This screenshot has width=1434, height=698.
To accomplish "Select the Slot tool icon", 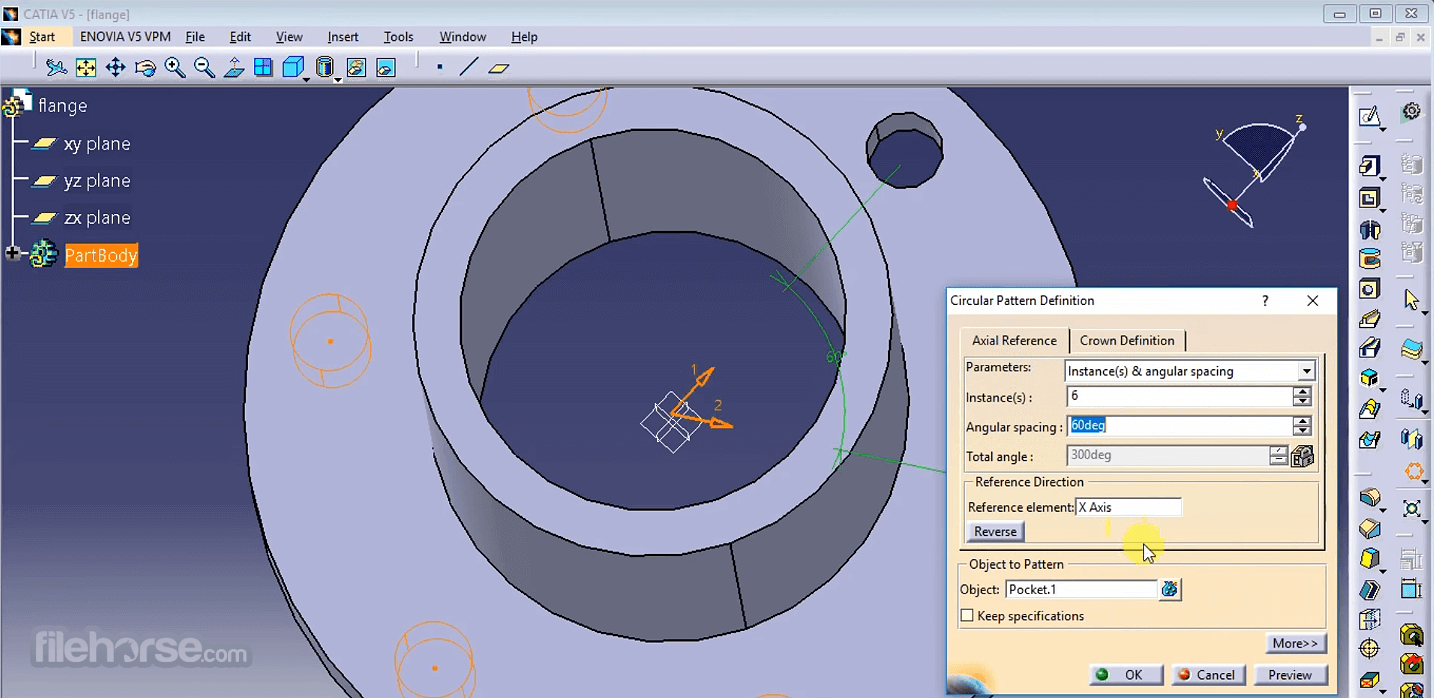I will click(1369, 349).
